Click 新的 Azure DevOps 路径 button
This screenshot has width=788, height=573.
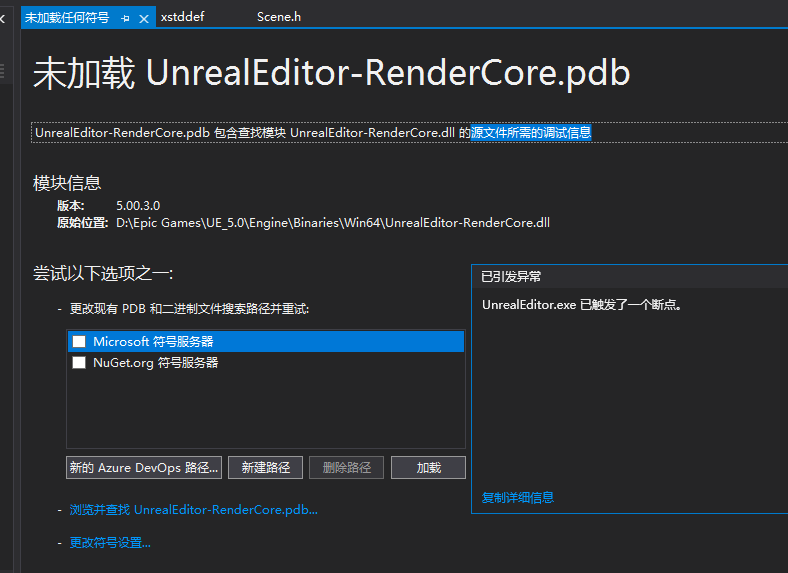[x=144, y=467]
